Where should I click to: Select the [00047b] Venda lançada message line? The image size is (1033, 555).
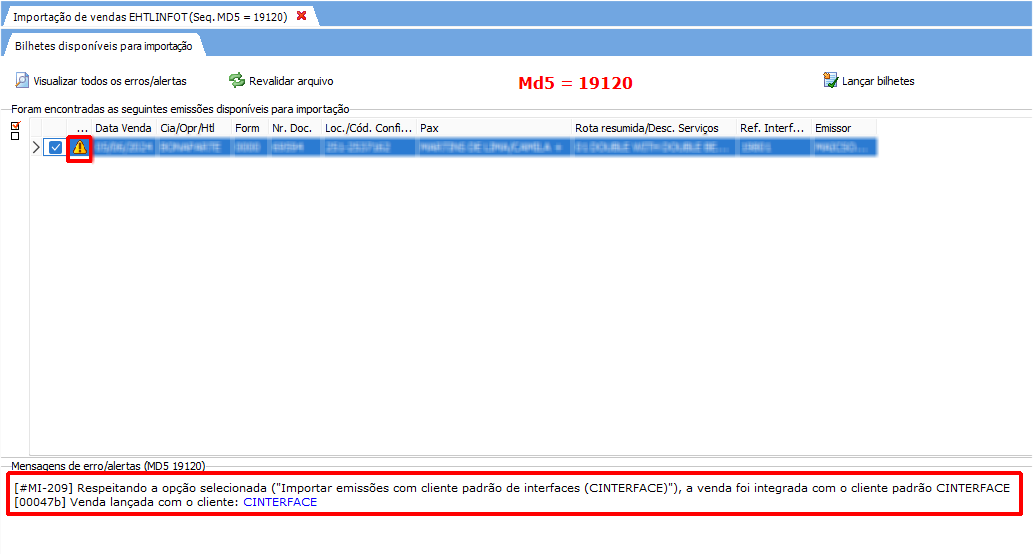click(x=165, y=502)
